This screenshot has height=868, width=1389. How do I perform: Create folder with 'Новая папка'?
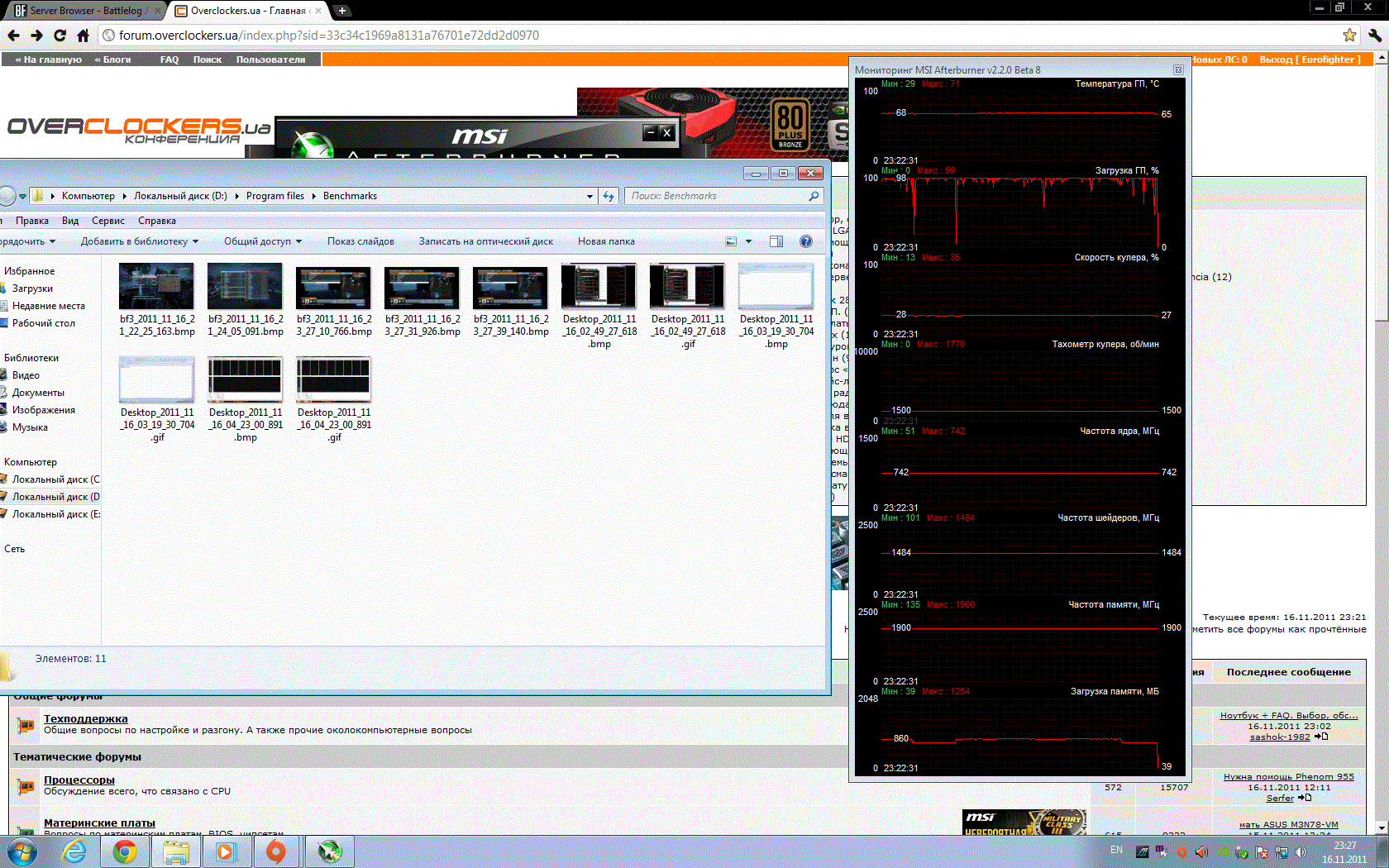[x=606, y=241]
